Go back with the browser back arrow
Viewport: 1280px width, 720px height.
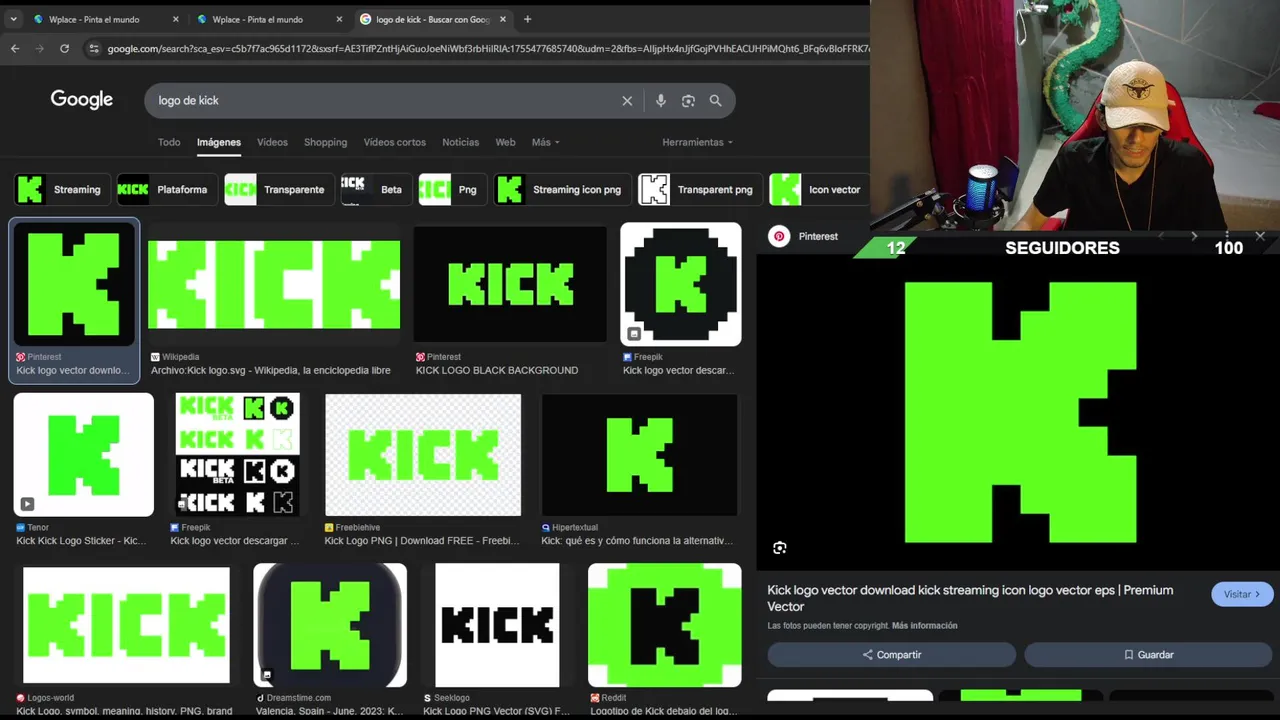coord(15,48)
